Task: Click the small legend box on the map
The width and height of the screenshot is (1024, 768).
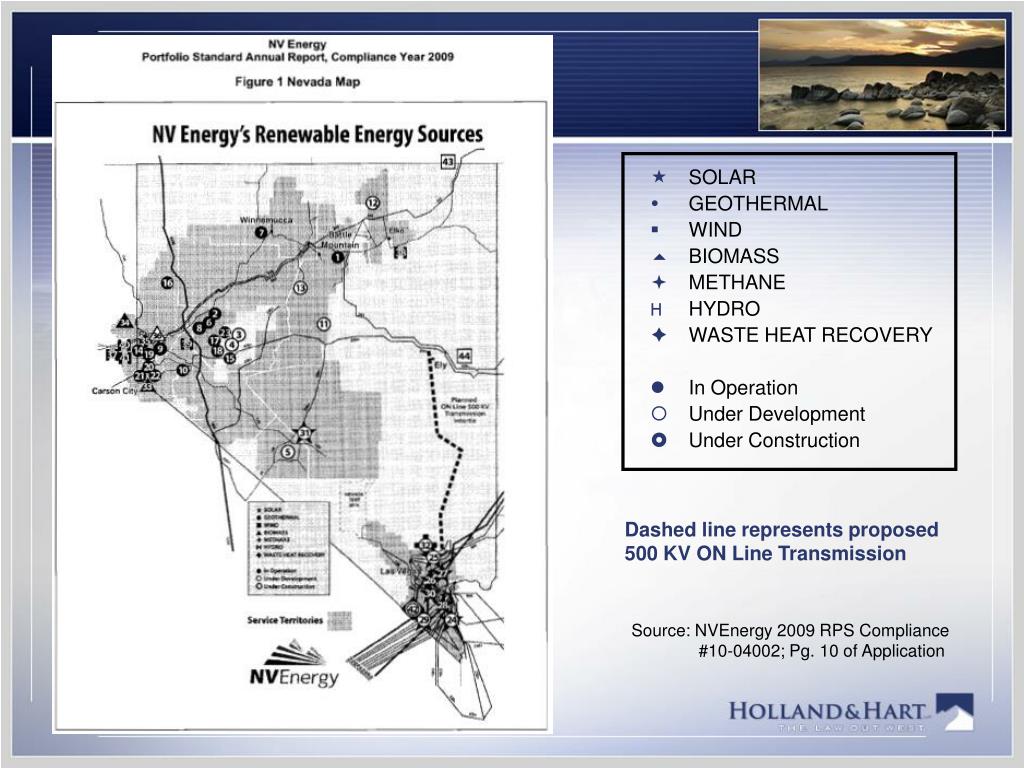Action: coord(288,547)
